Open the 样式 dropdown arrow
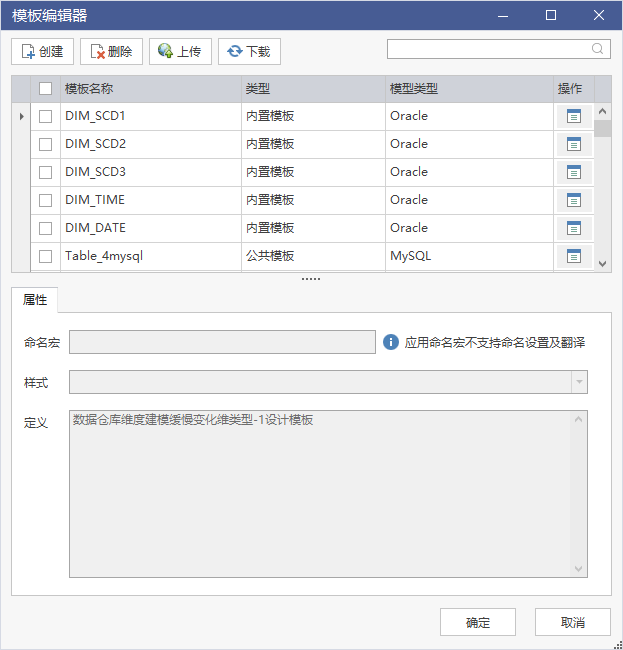Viewport: 623px width, 650px height. [x=579, y=382]
